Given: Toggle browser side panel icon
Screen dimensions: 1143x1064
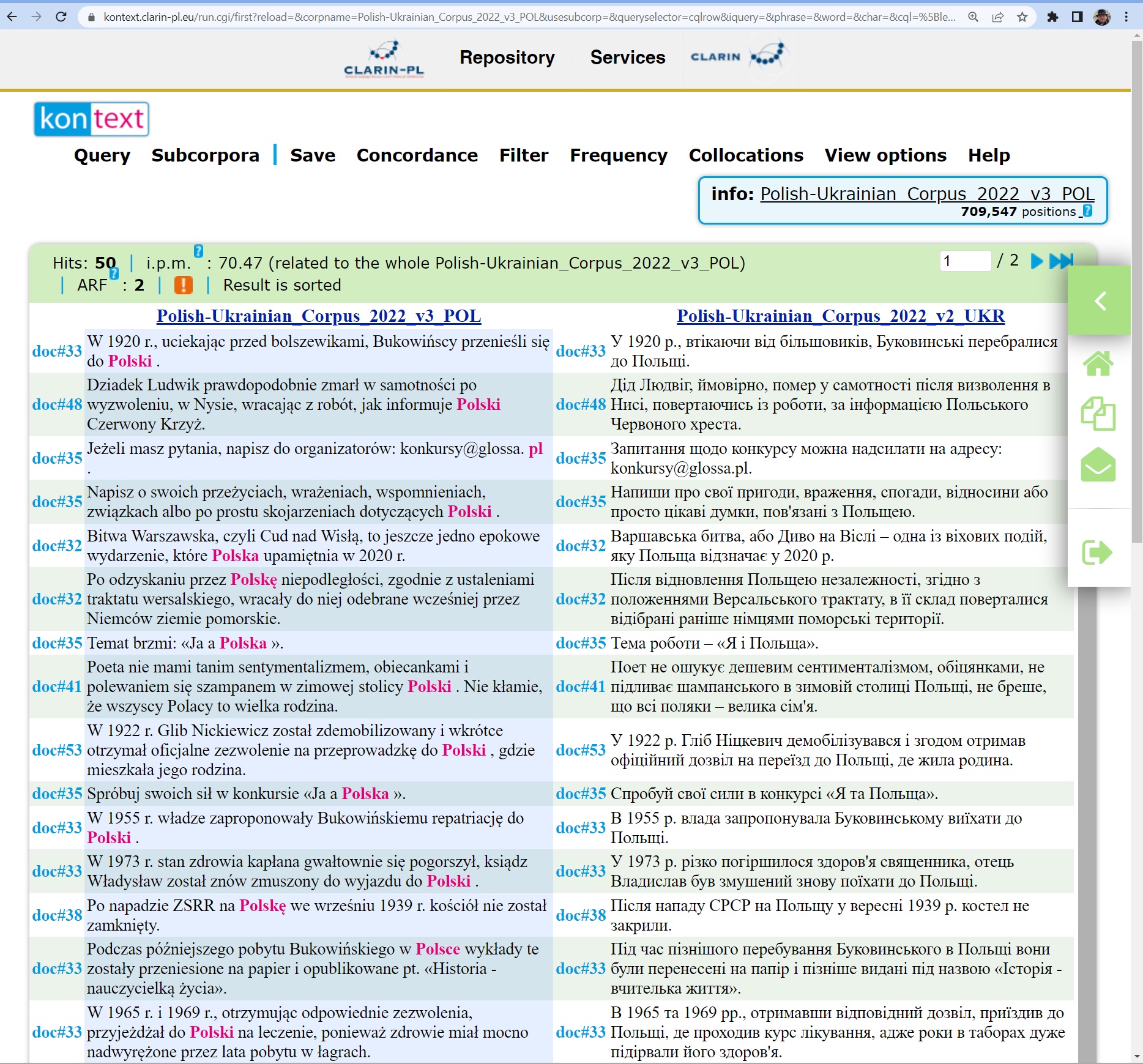Looking at the screenshot, I should pyautogui.click(x=1077, y=17).
